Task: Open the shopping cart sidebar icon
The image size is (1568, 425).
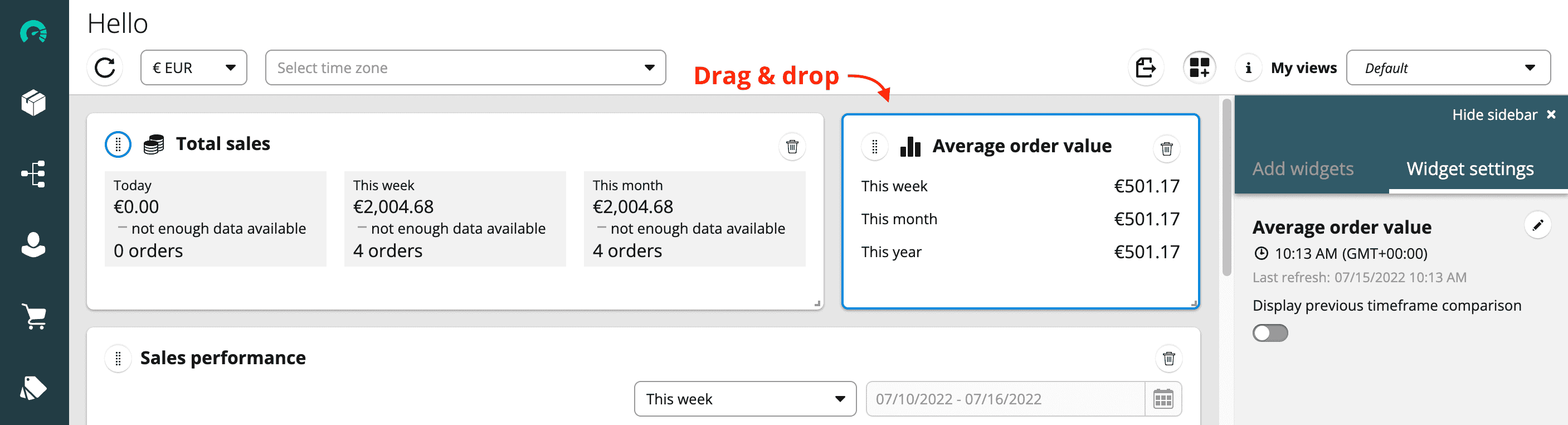Action: pyautogui.click(x=34, y=317)
